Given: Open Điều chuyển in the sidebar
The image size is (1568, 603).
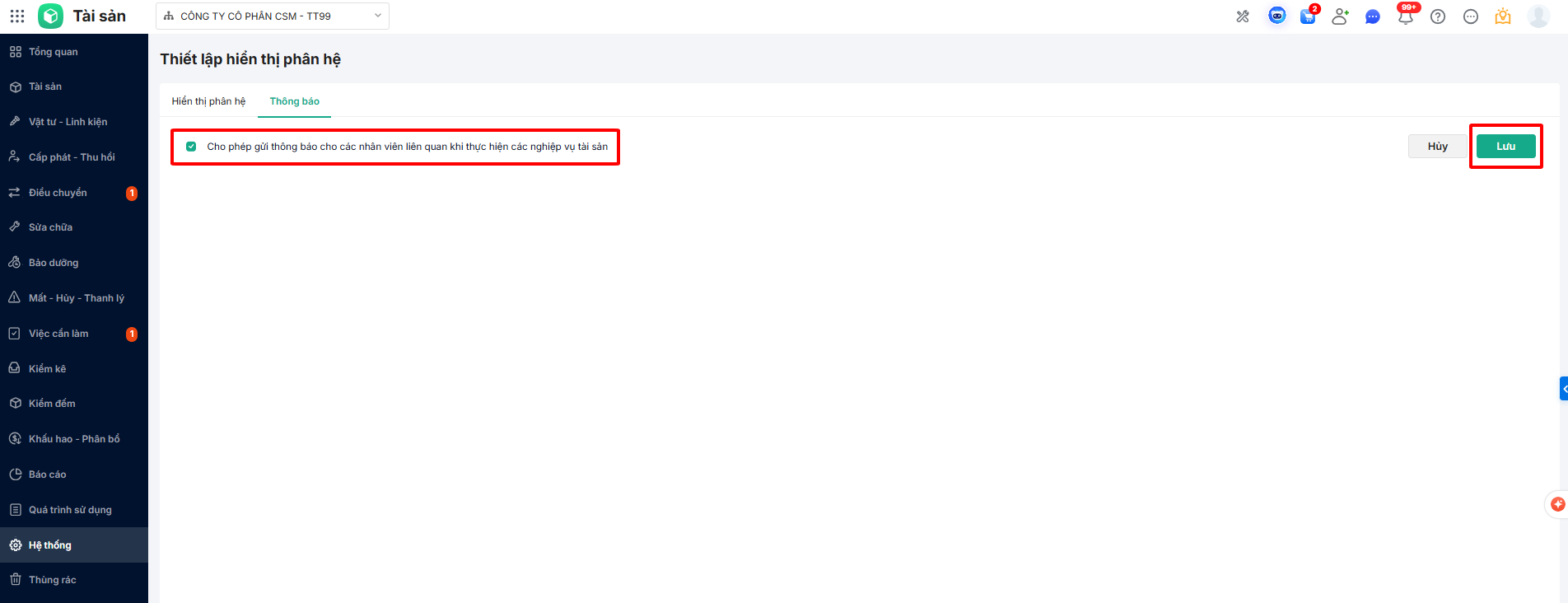Looking at the screenshot, I should tap(58, 193).
